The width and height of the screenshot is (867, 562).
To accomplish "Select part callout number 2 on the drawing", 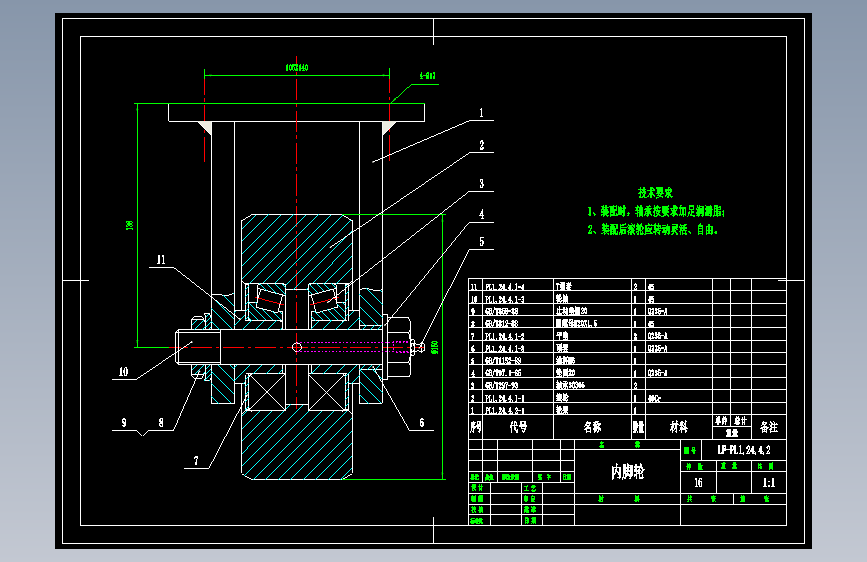I will (481, 145).
